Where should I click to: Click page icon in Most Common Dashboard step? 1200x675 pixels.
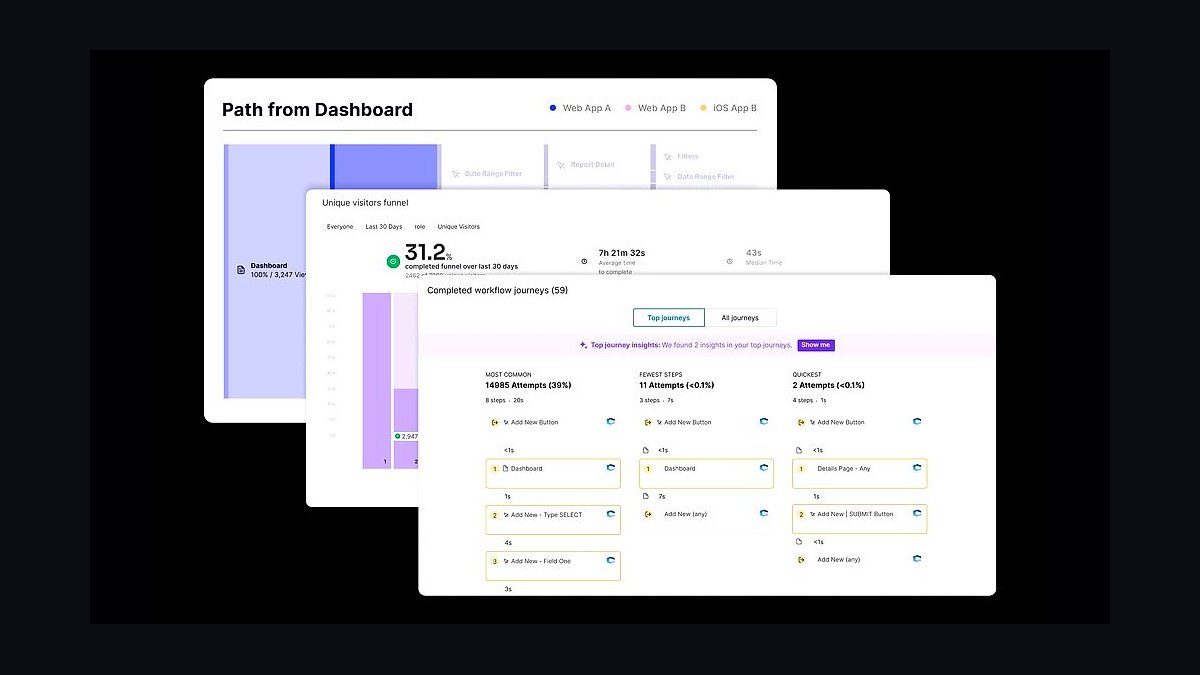[x=506, y=468]
